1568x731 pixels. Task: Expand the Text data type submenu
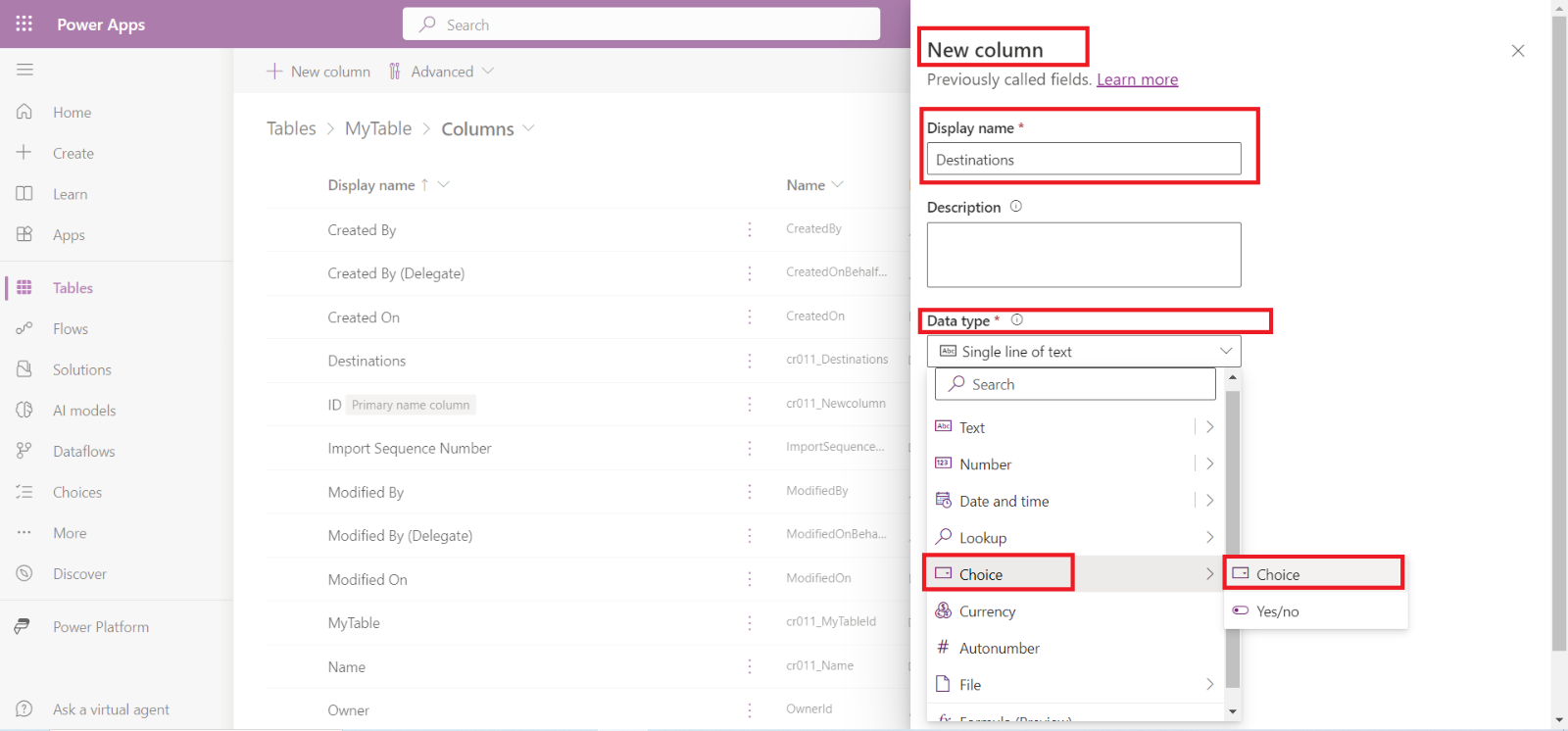click(1210, 427)
